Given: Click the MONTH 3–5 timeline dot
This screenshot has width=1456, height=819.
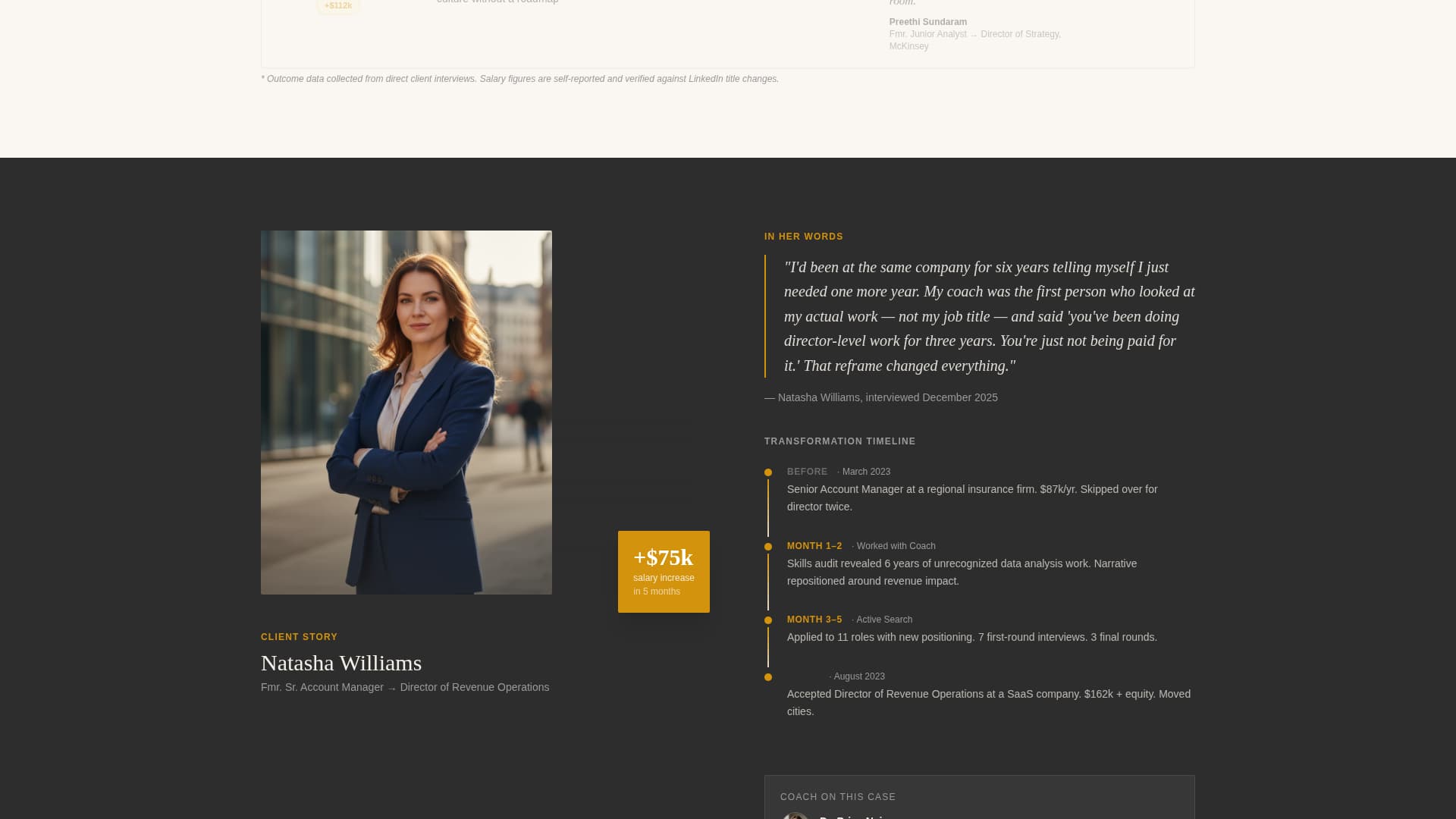Looking at the screenshot, I should coord(768,620).
